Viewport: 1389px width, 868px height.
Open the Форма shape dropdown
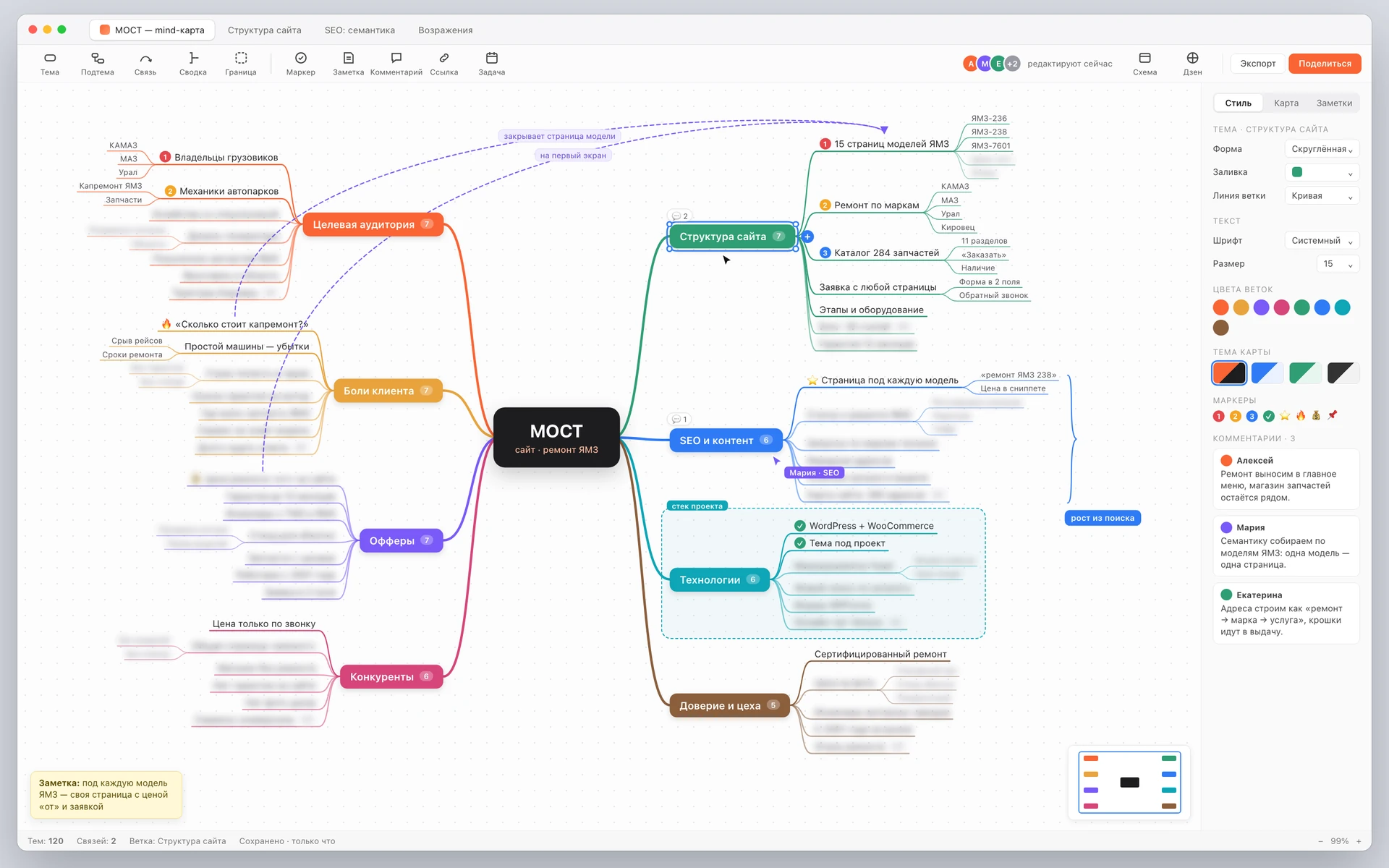click(1322, 149)
